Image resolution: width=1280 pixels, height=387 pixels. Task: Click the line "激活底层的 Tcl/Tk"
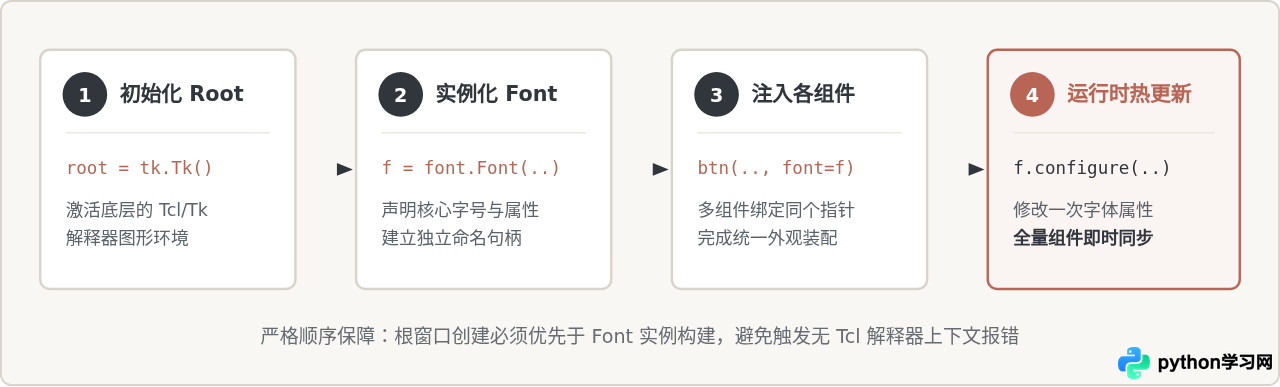(137, 210)
